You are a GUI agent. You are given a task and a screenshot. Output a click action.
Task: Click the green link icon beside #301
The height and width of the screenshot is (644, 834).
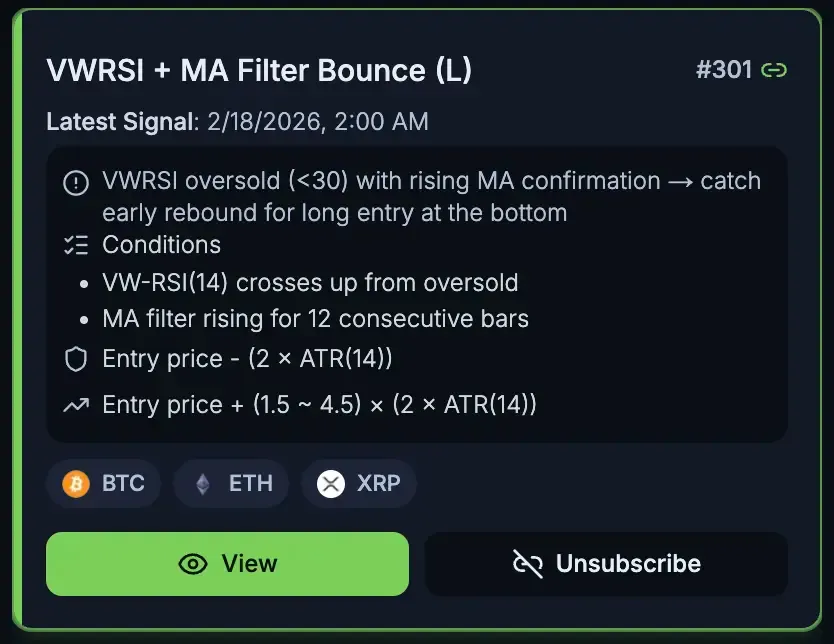pyautogui.click(x=774, y=70)
